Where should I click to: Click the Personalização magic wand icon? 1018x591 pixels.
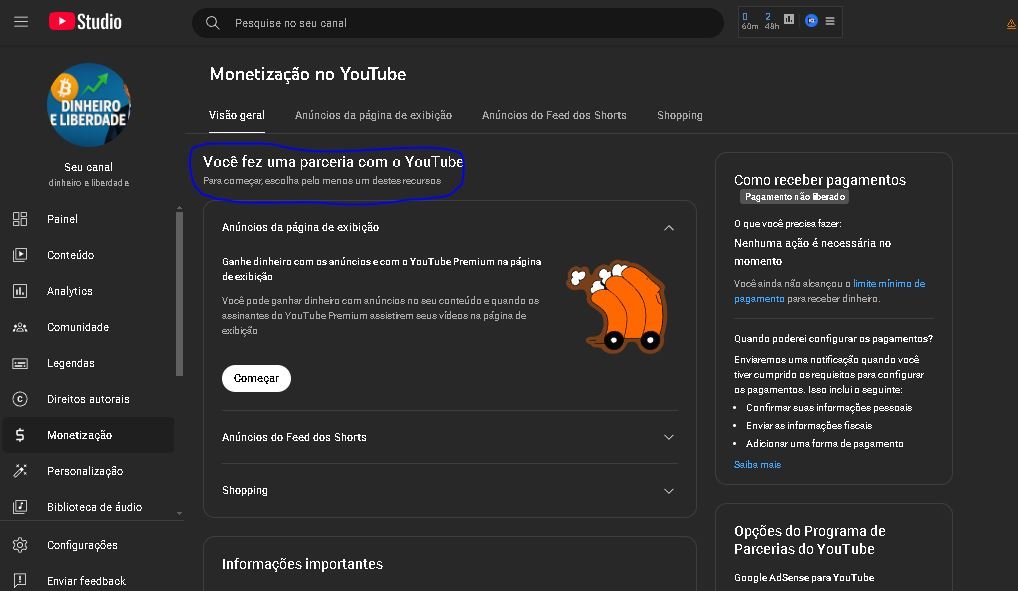20,471
